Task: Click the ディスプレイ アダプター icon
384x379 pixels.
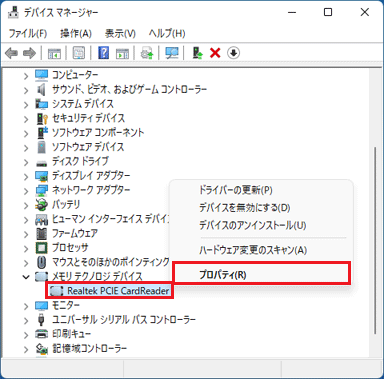Action: (41, 176)
